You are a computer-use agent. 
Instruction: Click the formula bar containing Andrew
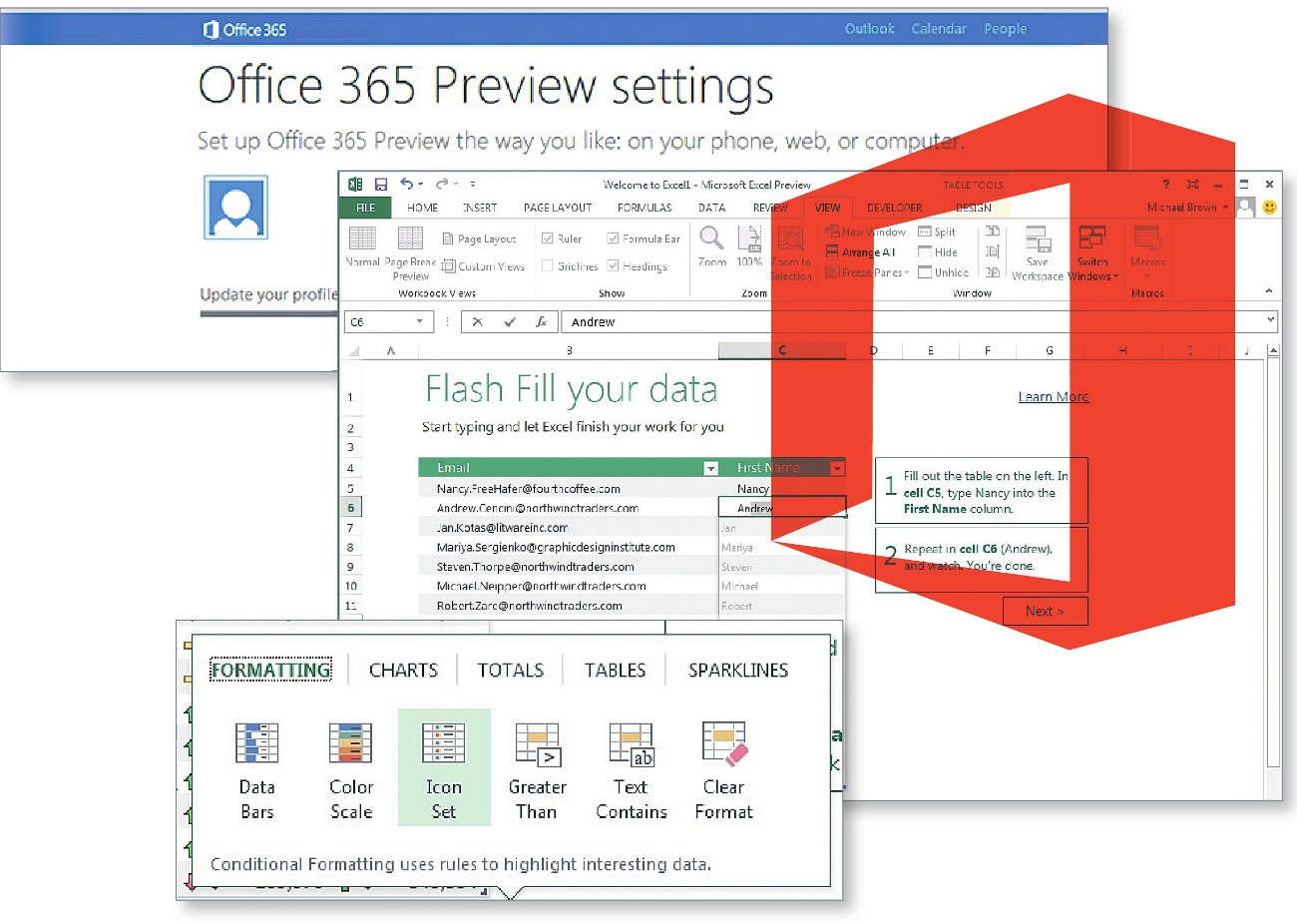click(898, 321)
